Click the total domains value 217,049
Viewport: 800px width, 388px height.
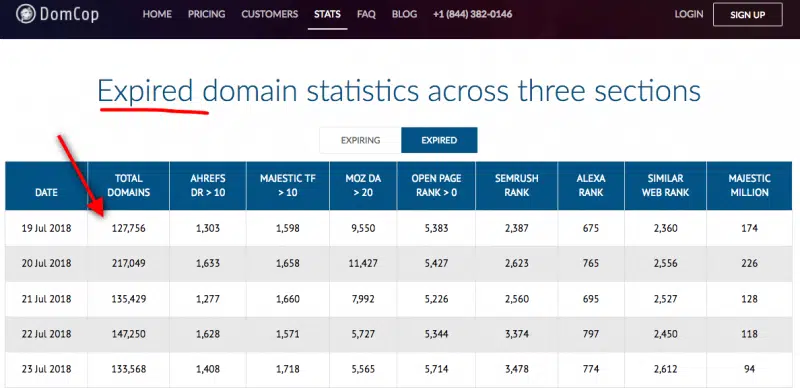point(129,263)
